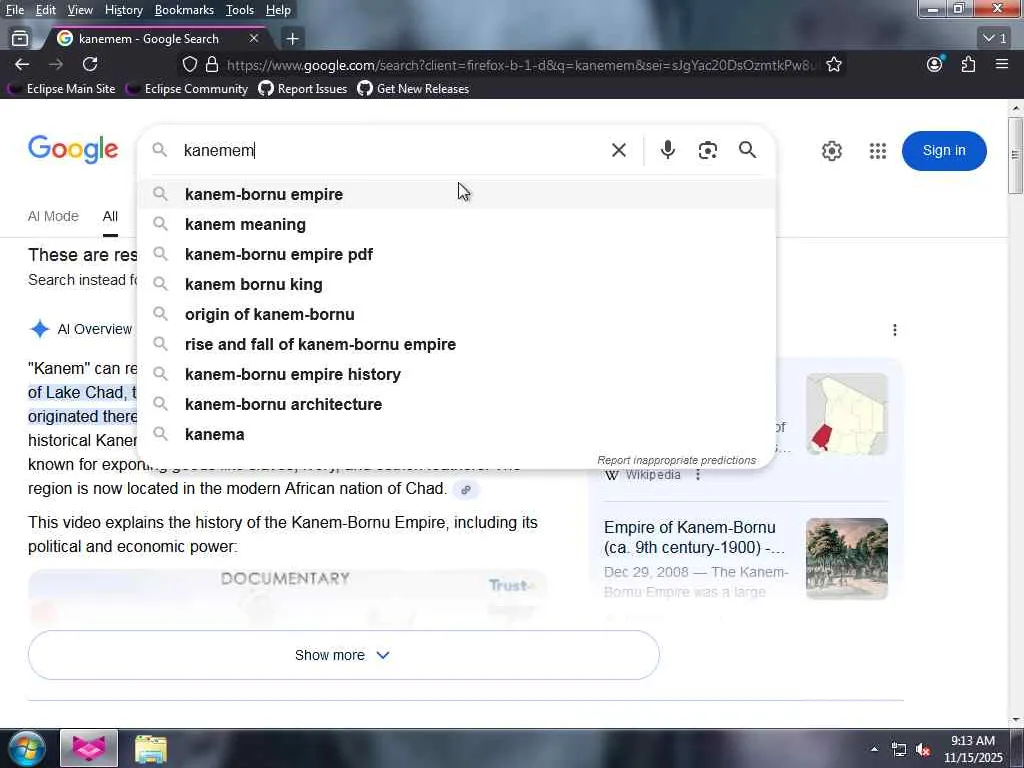Open Eclipse Community bookmark
Screen dimensions: 1024x768
click(187, 89)
